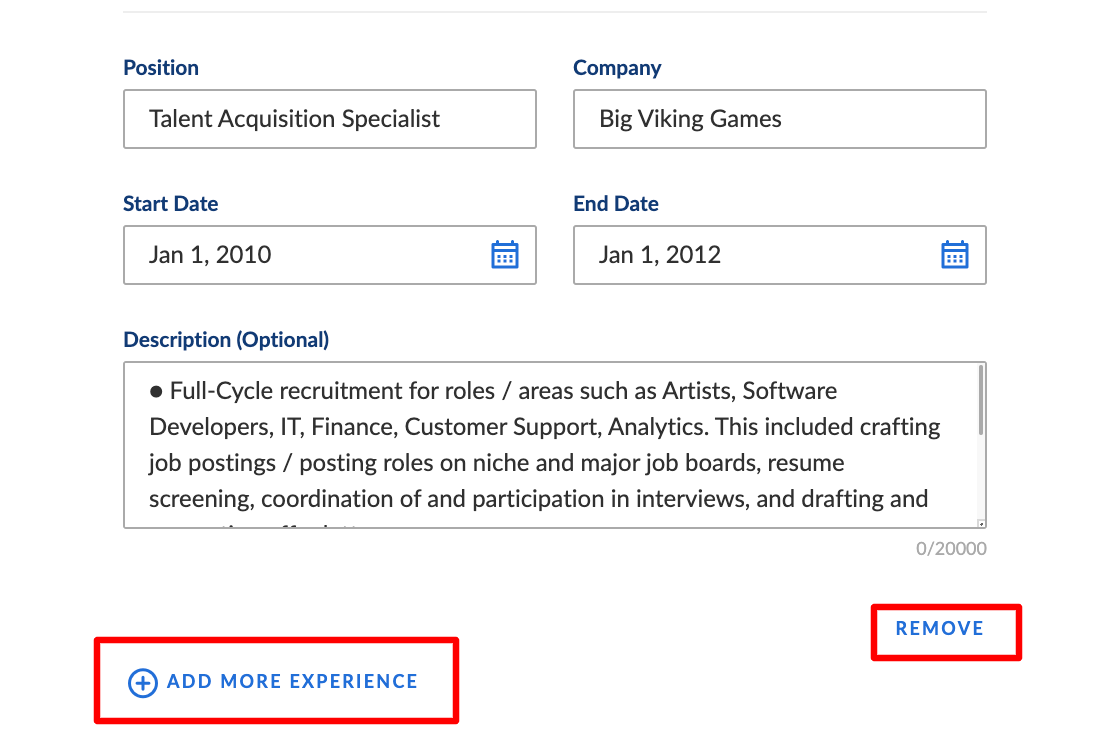Screen dimensions: 1103x752
Task: Click the description box vertical scrollbar thumb
Action: (x=981, y=401)
